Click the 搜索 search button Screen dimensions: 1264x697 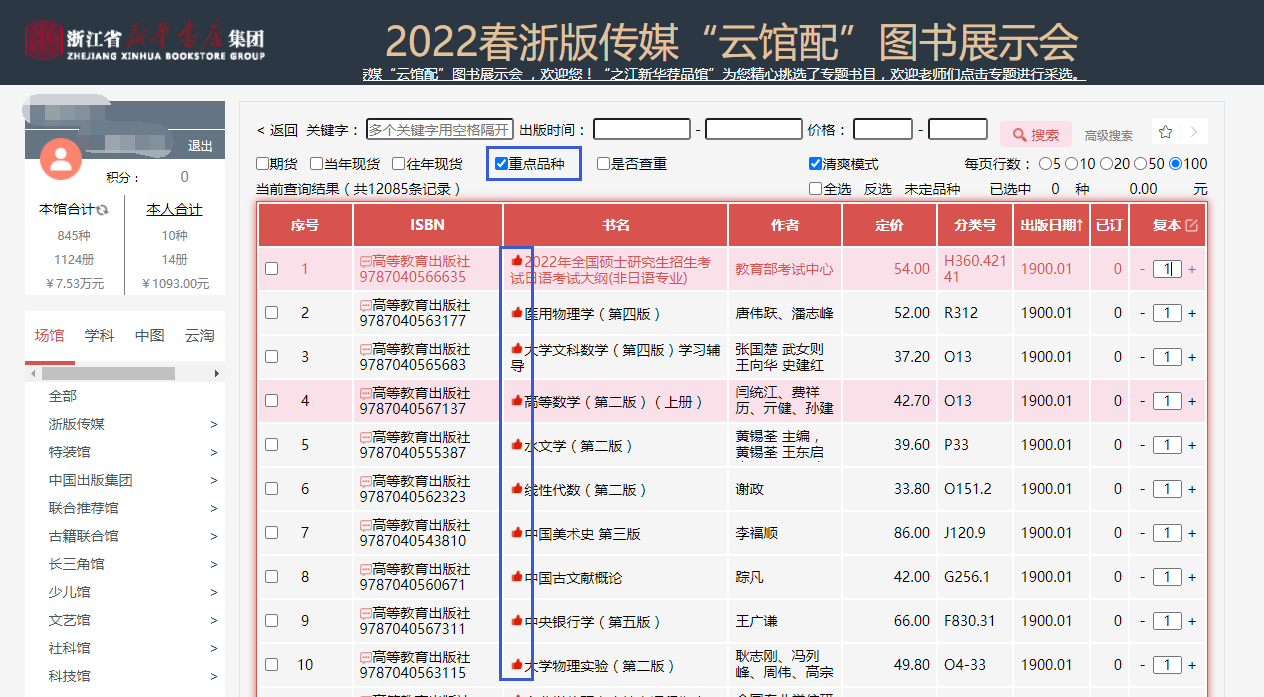tap(1036, 135)
